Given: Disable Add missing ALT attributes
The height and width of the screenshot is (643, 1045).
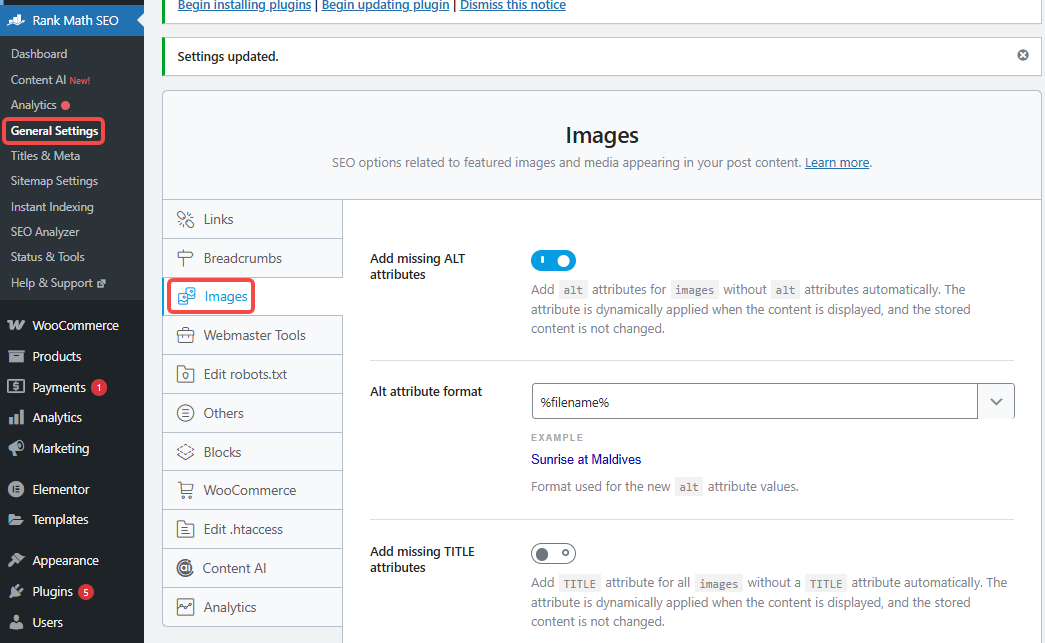Looking at the screenshot, I should [553, 260].
